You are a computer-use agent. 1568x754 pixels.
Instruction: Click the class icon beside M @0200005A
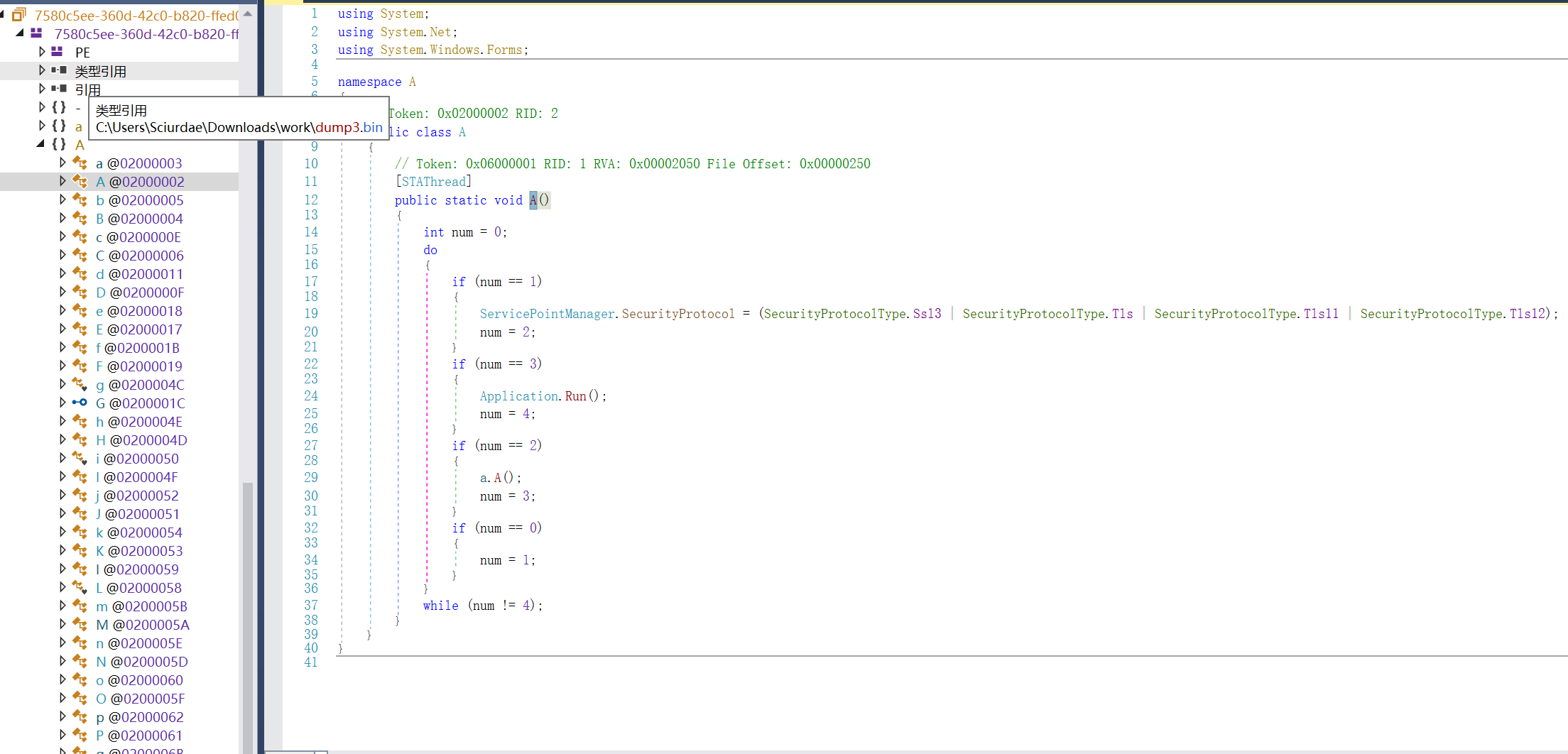tap(80, 625)
